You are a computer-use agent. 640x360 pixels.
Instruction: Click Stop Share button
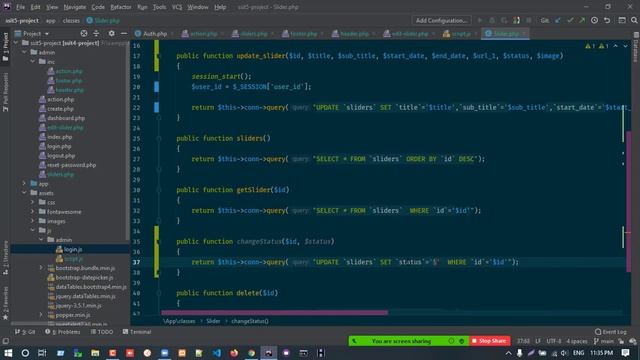(x=489, y=341)
